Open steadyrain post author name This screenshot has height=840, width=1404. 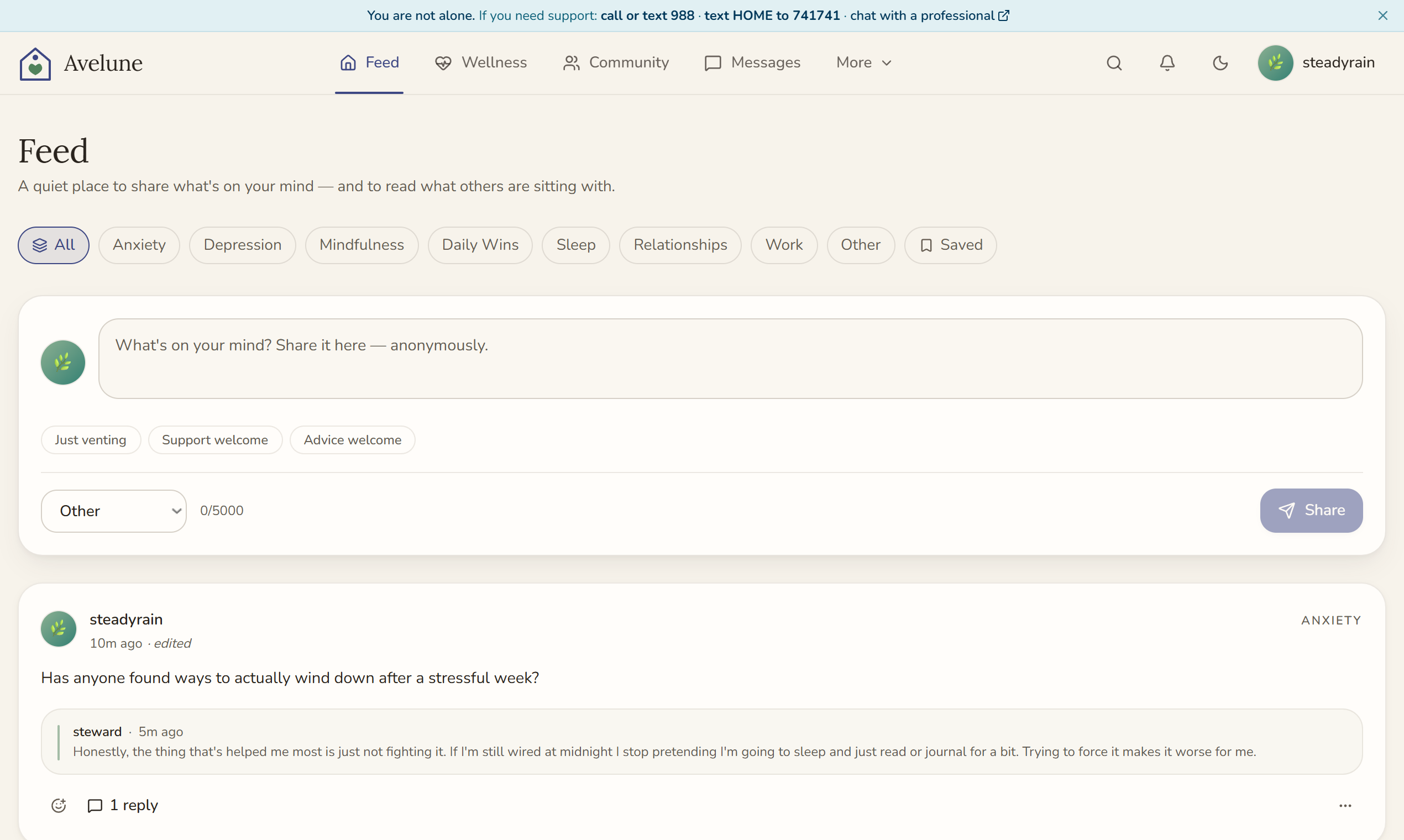(125, 620)
